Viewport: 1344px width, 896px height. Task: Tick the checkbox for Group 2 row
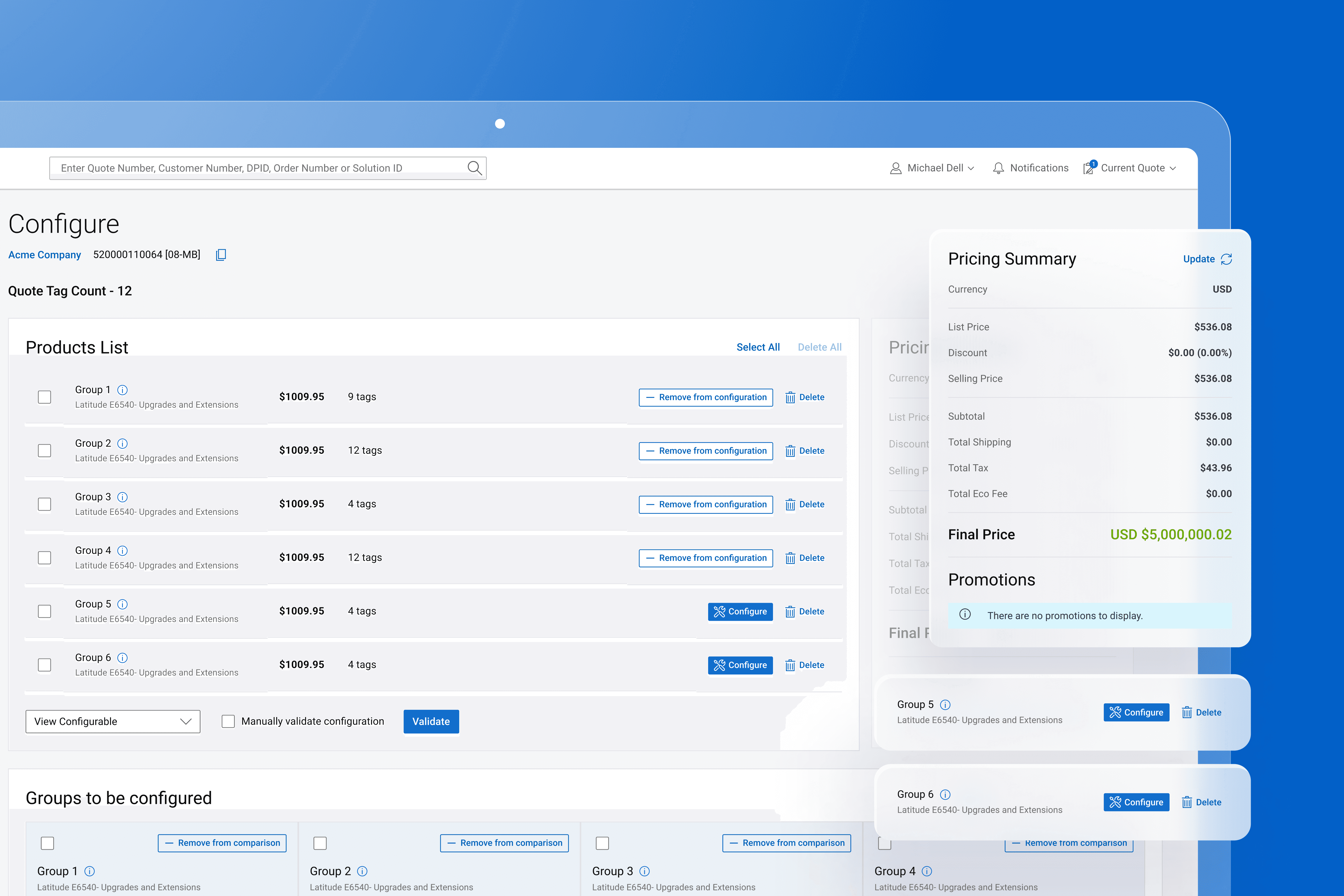(x=45, y=451)
